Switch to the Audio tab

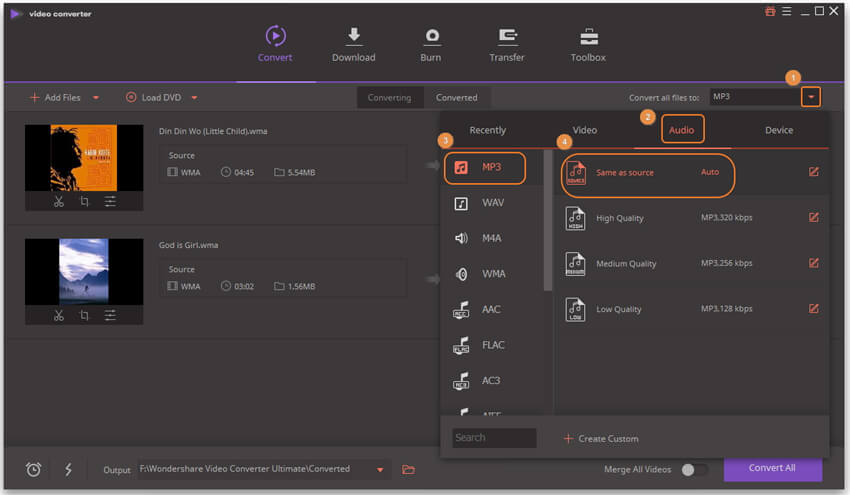(x=682, y=130)
